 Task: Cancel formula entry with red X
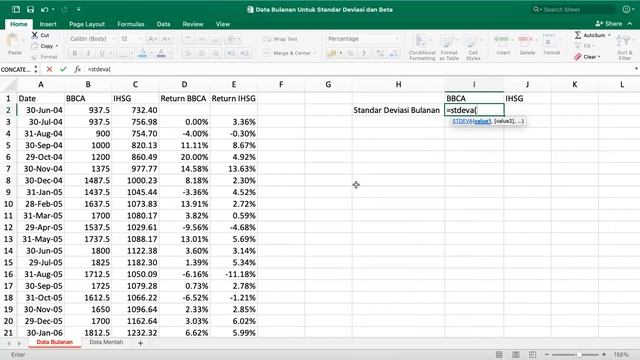49,69
